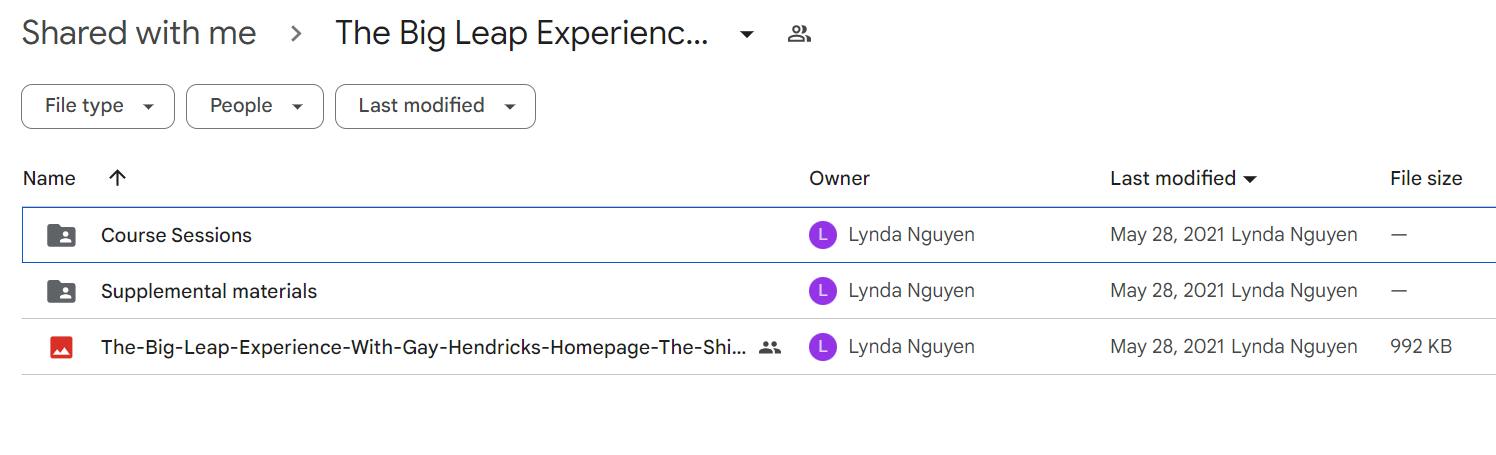Click the Name column header

[49, 178]
